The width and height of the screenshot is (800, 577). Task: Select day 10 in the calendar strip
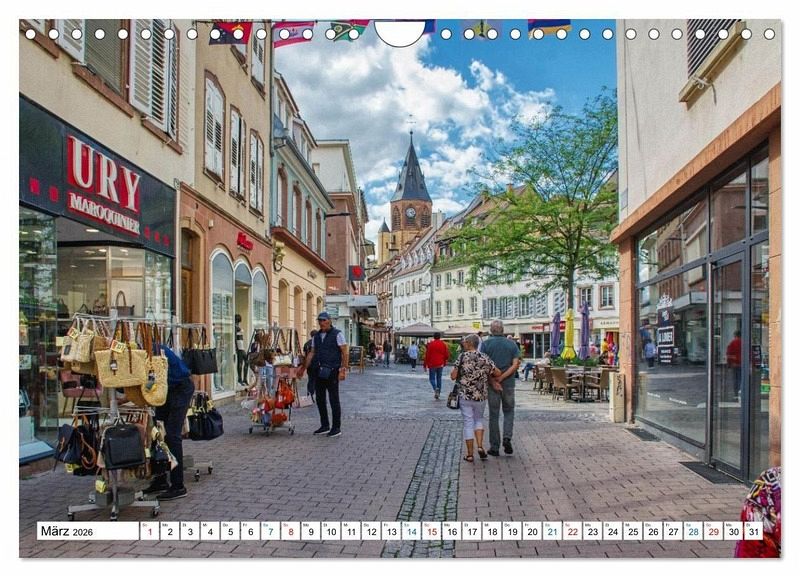pos(331,531)
